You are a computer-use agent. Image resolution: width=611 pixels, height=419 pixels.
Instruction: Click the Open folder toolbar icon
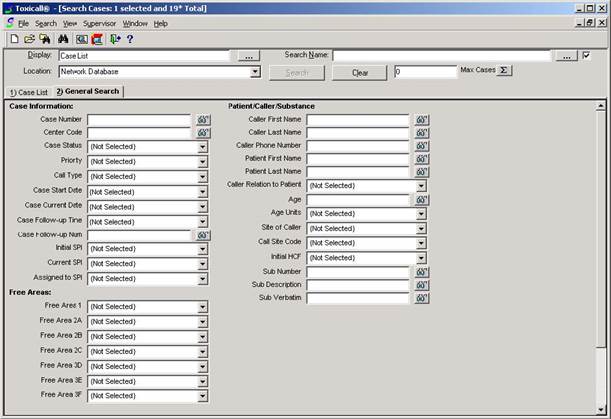(29, 39)
